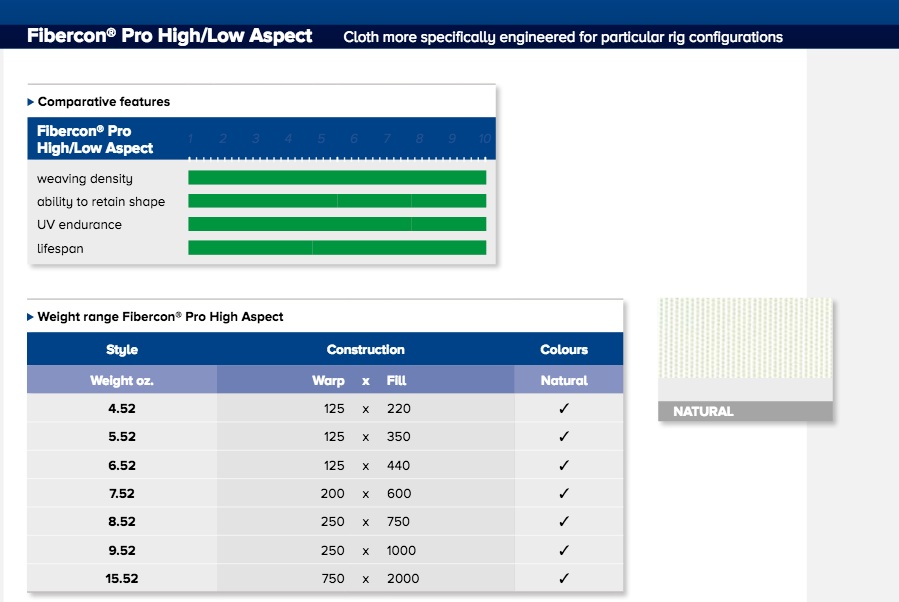Image resolution: width=899 pixels, height=602 pixels.
Task: Expand the Comparative features triangle
Action: (30, 102)
